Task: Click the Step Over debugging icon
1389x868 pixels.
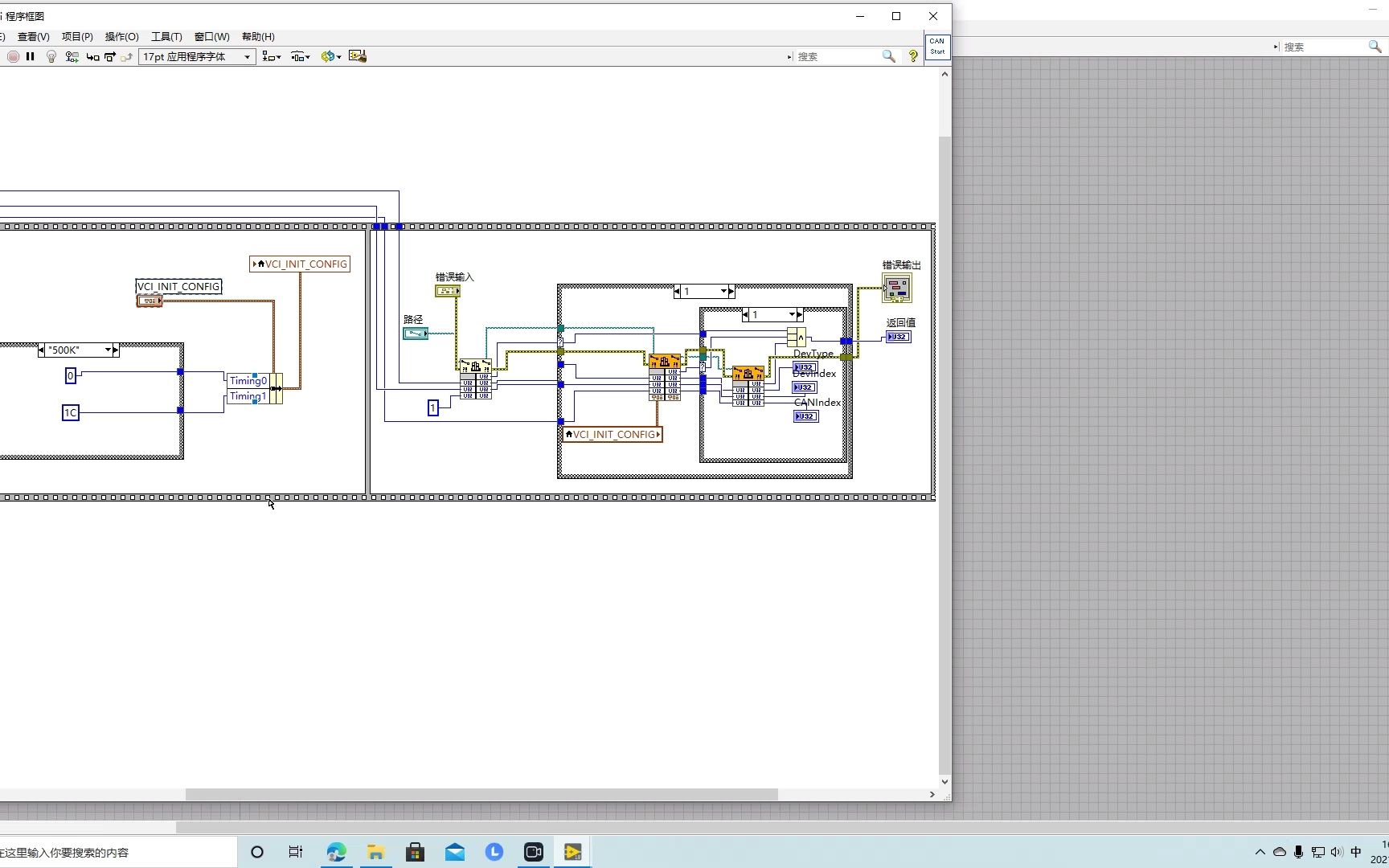Action: (110, 56)
